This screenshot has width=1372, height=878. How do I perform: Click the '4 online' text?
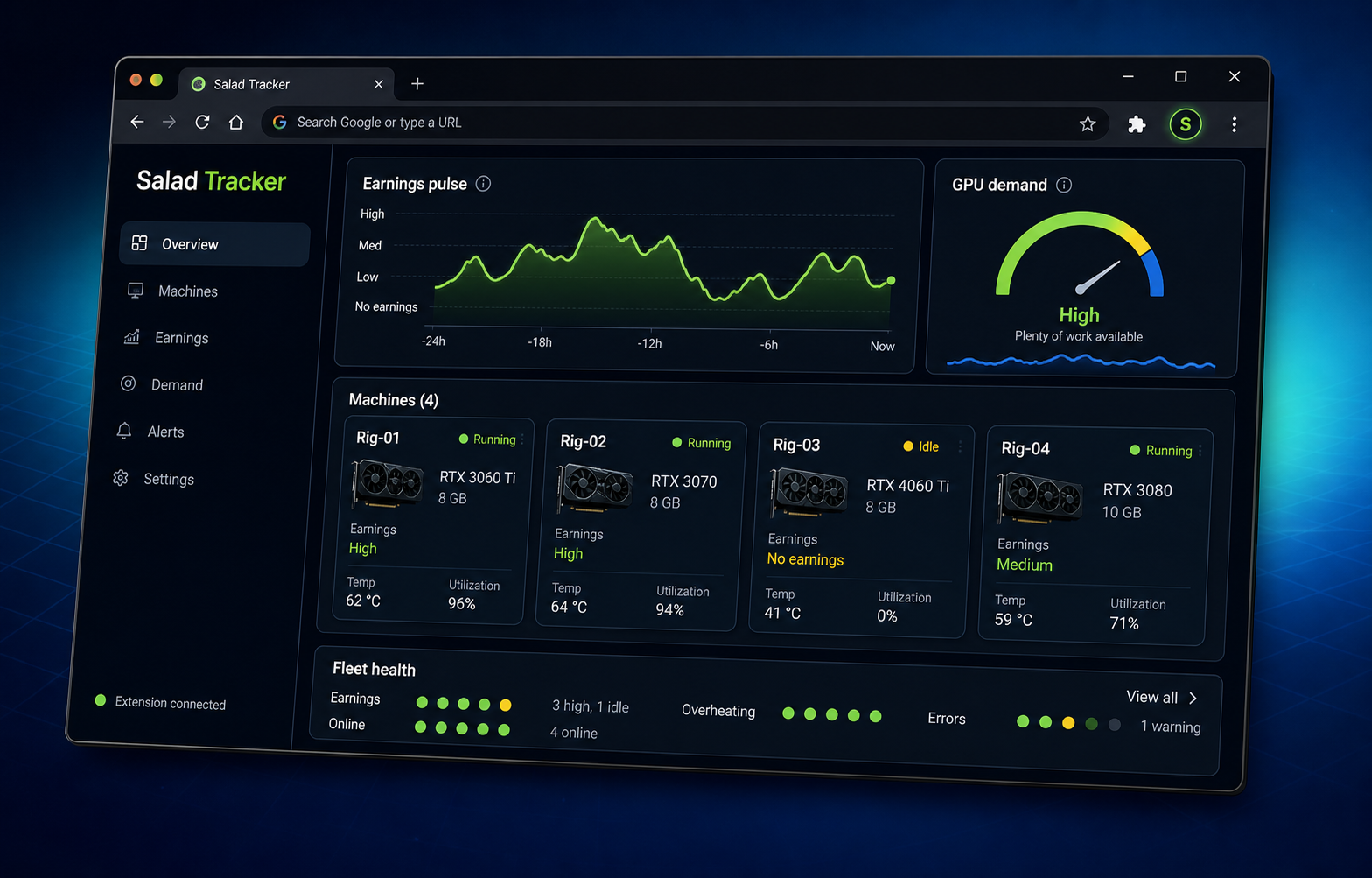574,733
